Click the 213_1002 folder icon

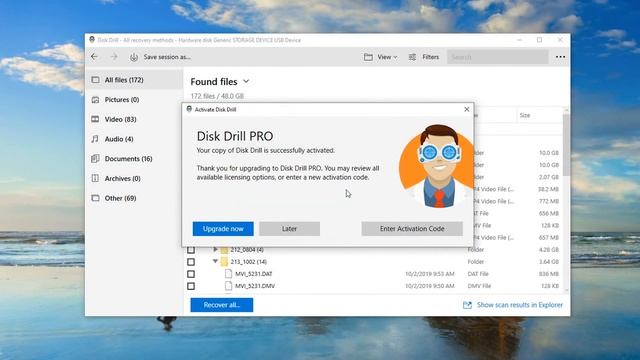click(x=224, y=262)
